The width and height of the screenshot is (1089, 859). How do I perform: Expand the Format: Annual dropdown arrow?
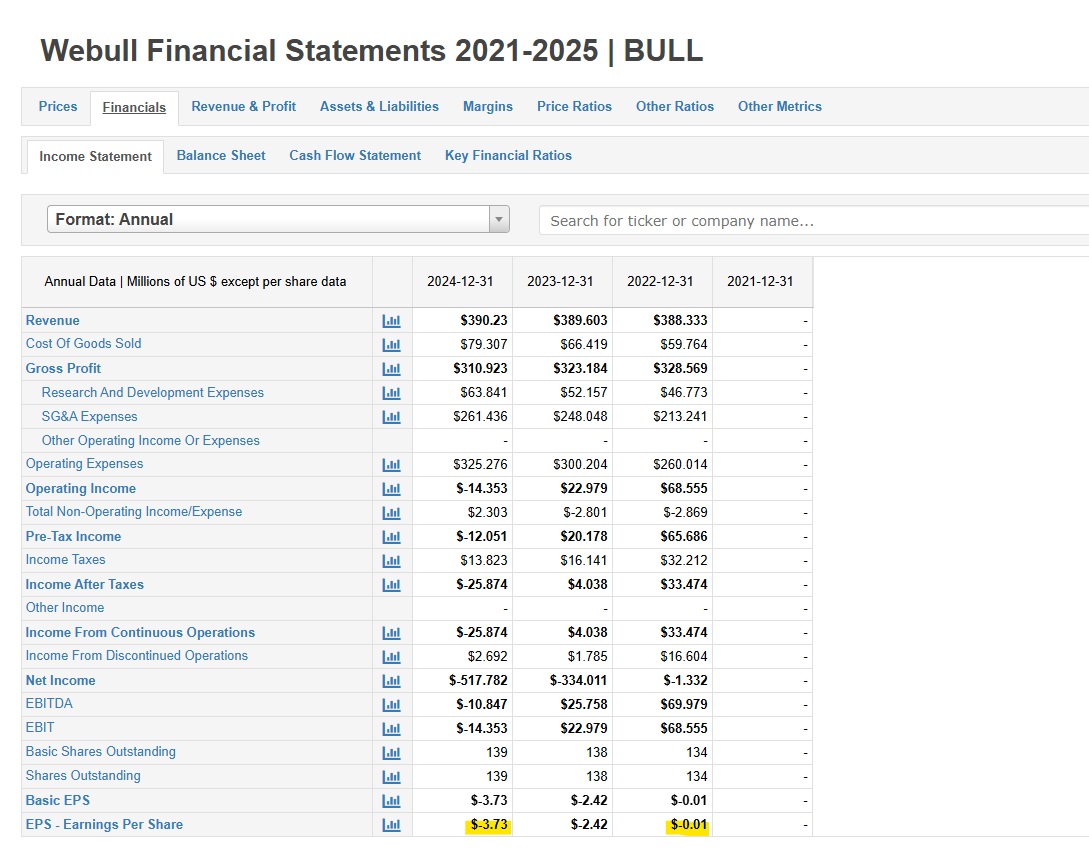point(499,219)
